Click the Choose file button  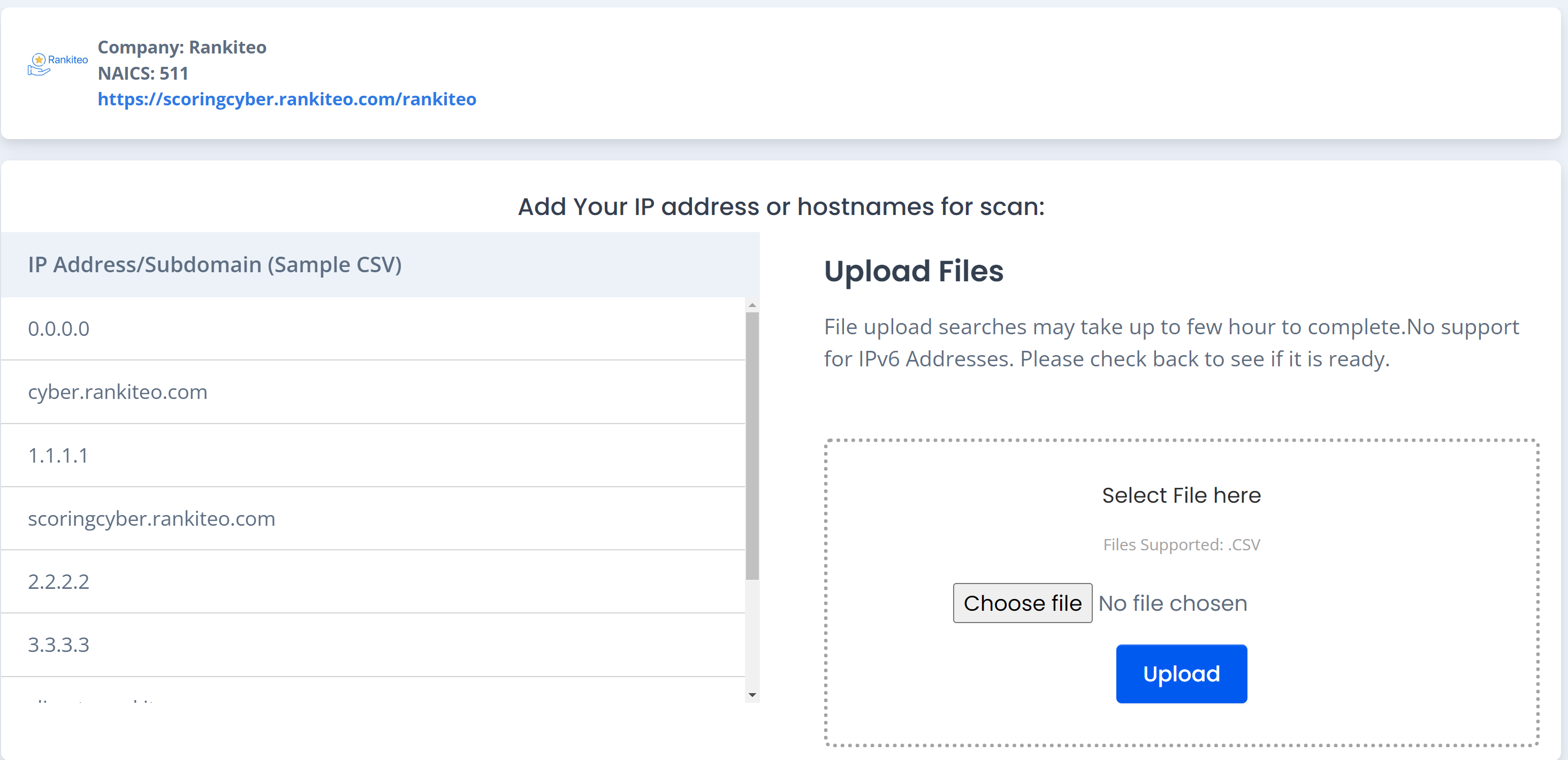click(1022, 602)
